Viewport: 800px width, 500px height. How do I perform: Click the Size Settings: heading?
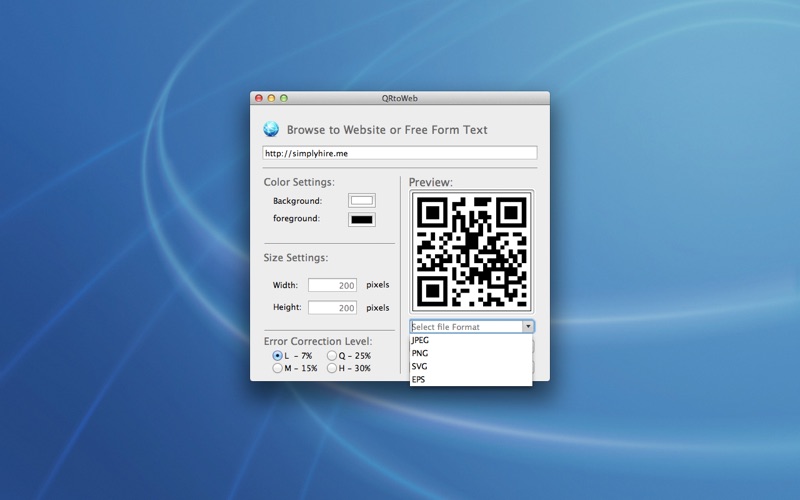pyautogui.click(x=296, y=258)
